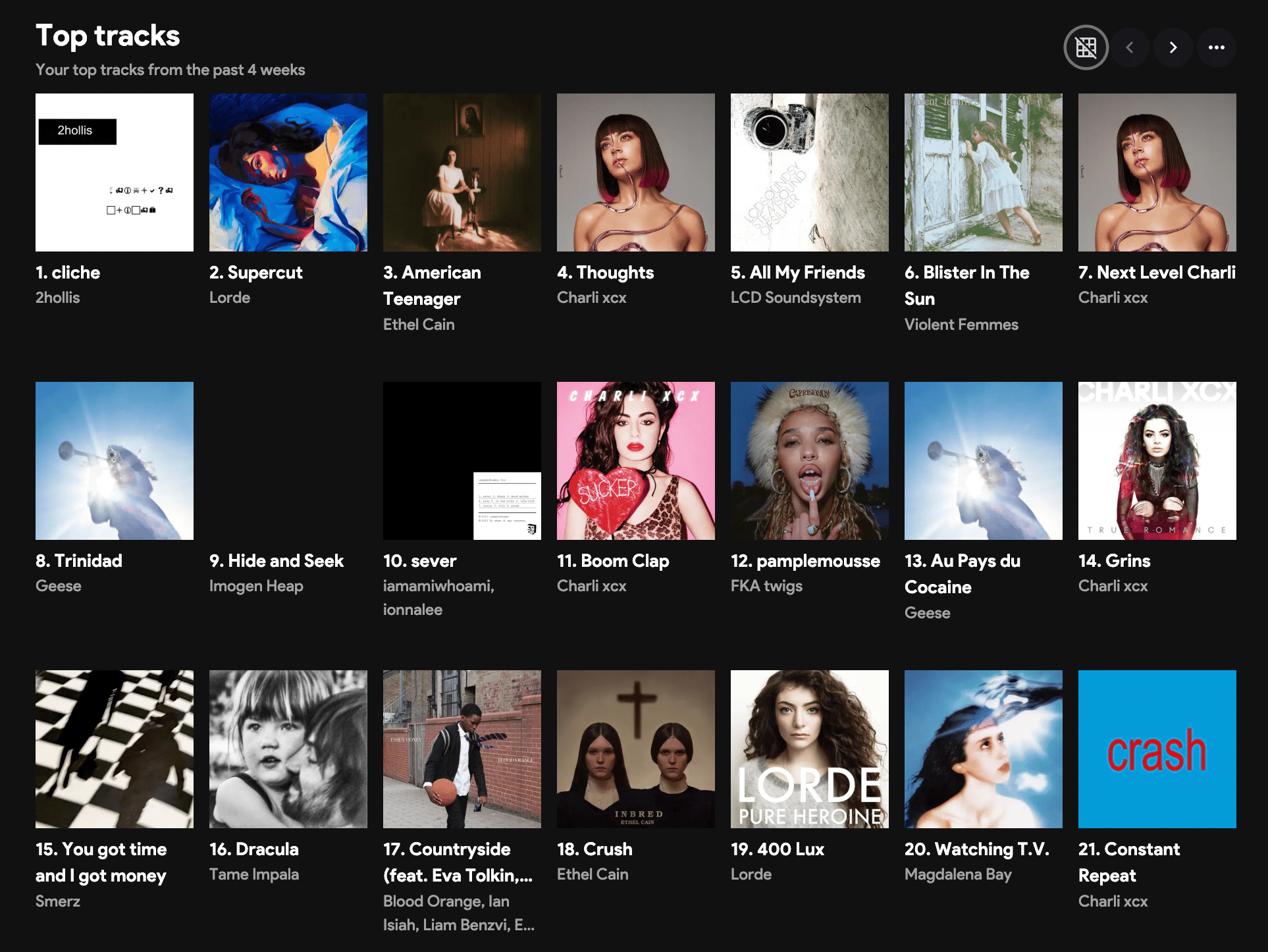
Task: Open the pamplemousse album cover
Action: pos(810,461)
